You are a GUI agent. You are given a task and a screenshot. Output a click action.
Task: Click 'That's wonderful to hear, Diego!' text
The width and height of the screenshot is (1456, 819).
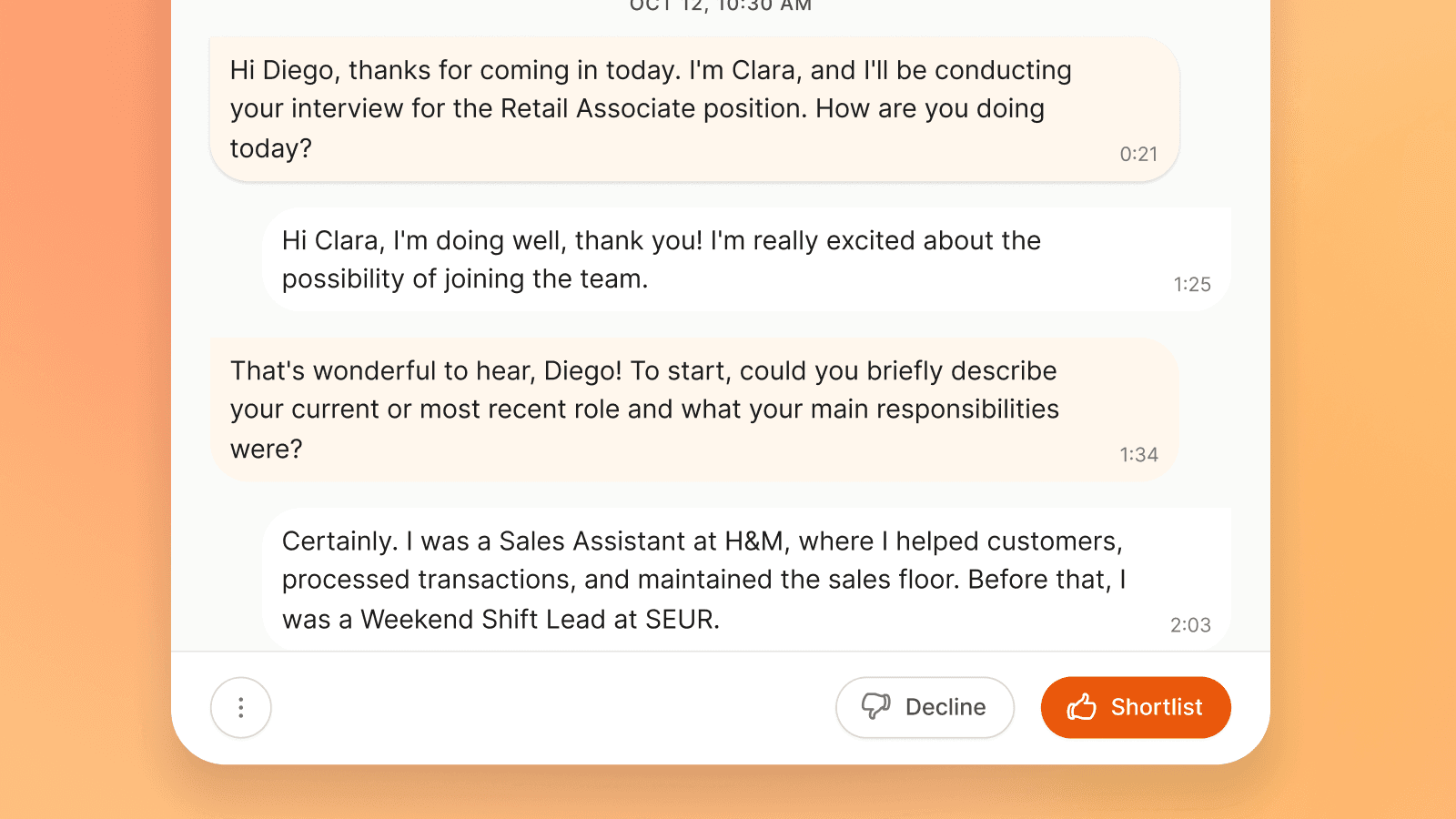(x=425, y=371)
